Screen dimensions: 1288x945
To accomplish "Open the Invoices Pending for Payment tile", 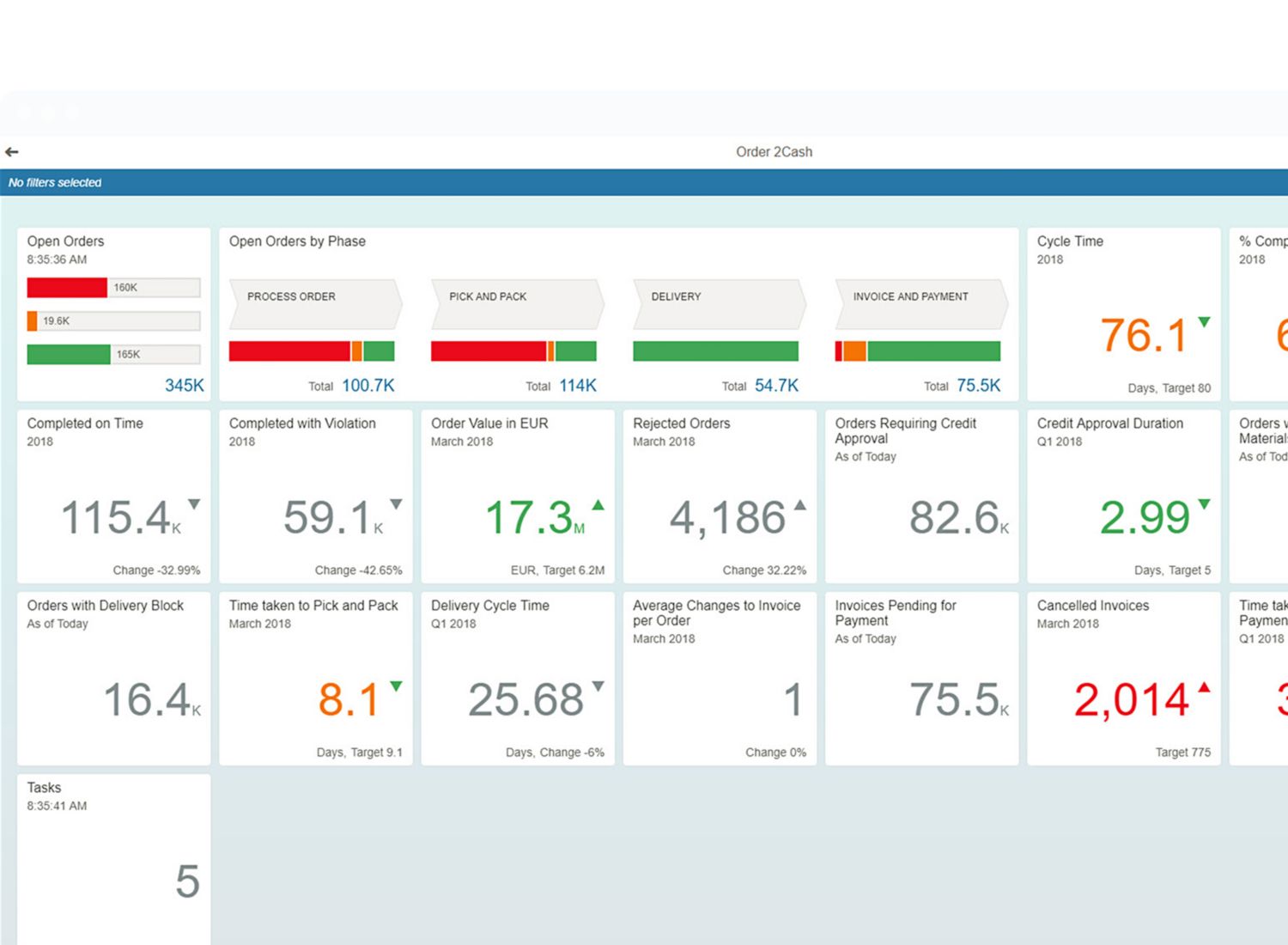I will coord(921,678).
